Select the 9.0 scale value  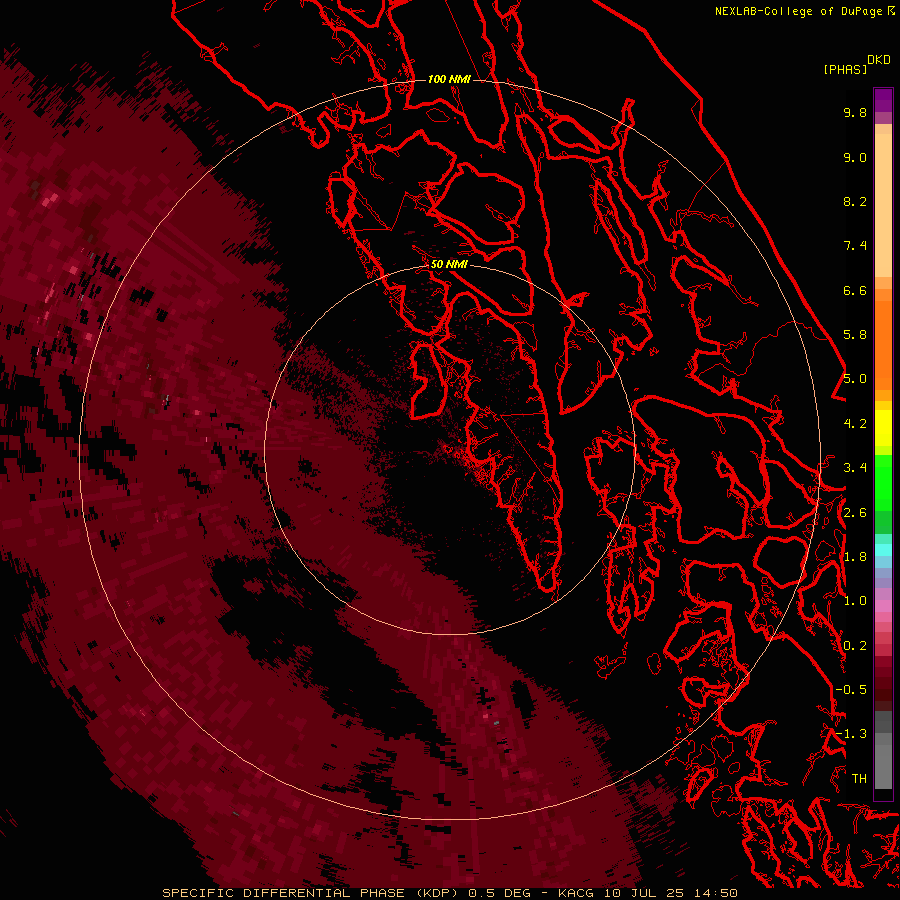pyautogui.click(x=855, y=157)
